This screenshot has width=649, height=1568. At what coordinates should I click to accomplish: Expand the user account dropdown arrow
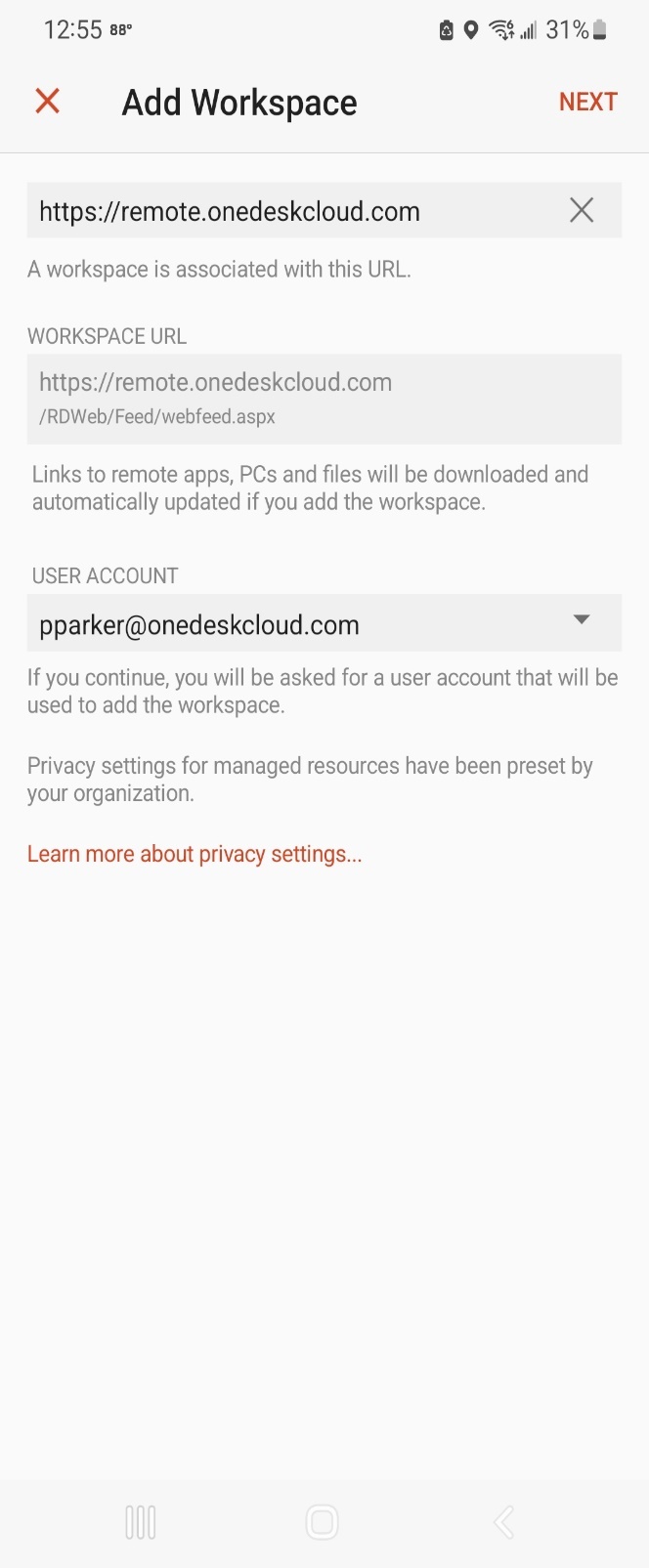click(x=582, y=619)
